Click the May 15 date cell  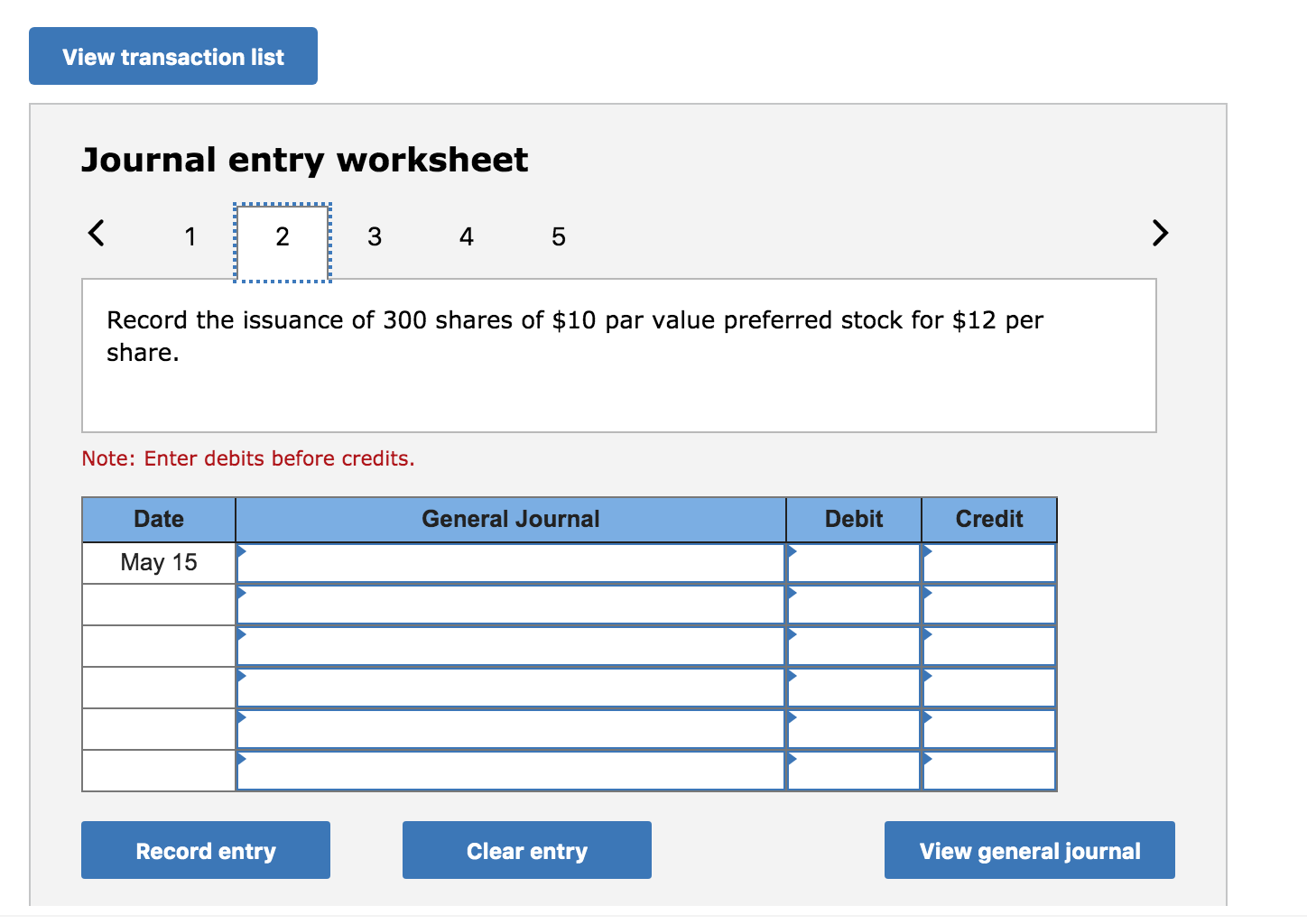[x=159, y=563]
